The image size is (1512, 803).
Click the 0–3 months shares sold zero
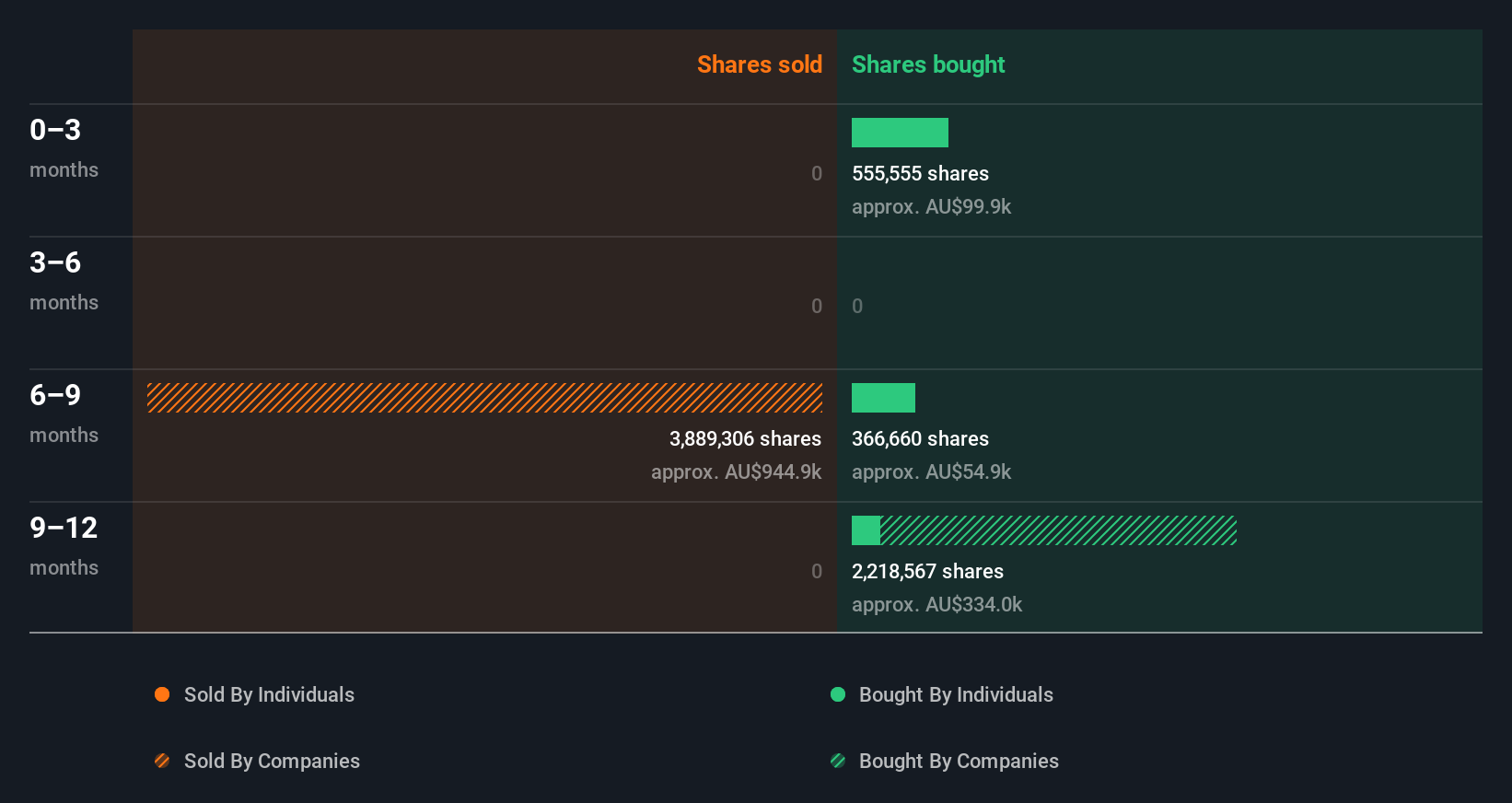coord(817,174)
